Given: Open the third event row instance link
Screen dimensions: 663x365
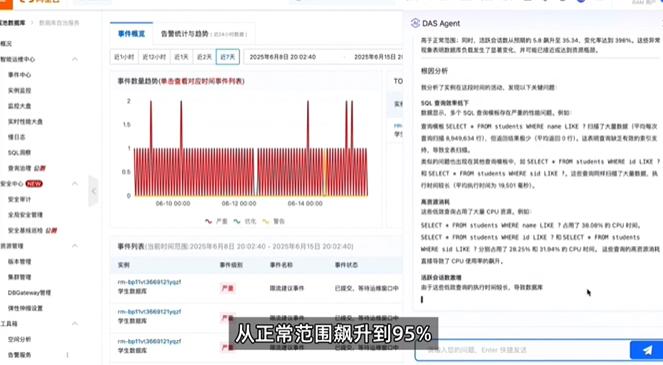Looking at the screenshot, I should (149, 341).
